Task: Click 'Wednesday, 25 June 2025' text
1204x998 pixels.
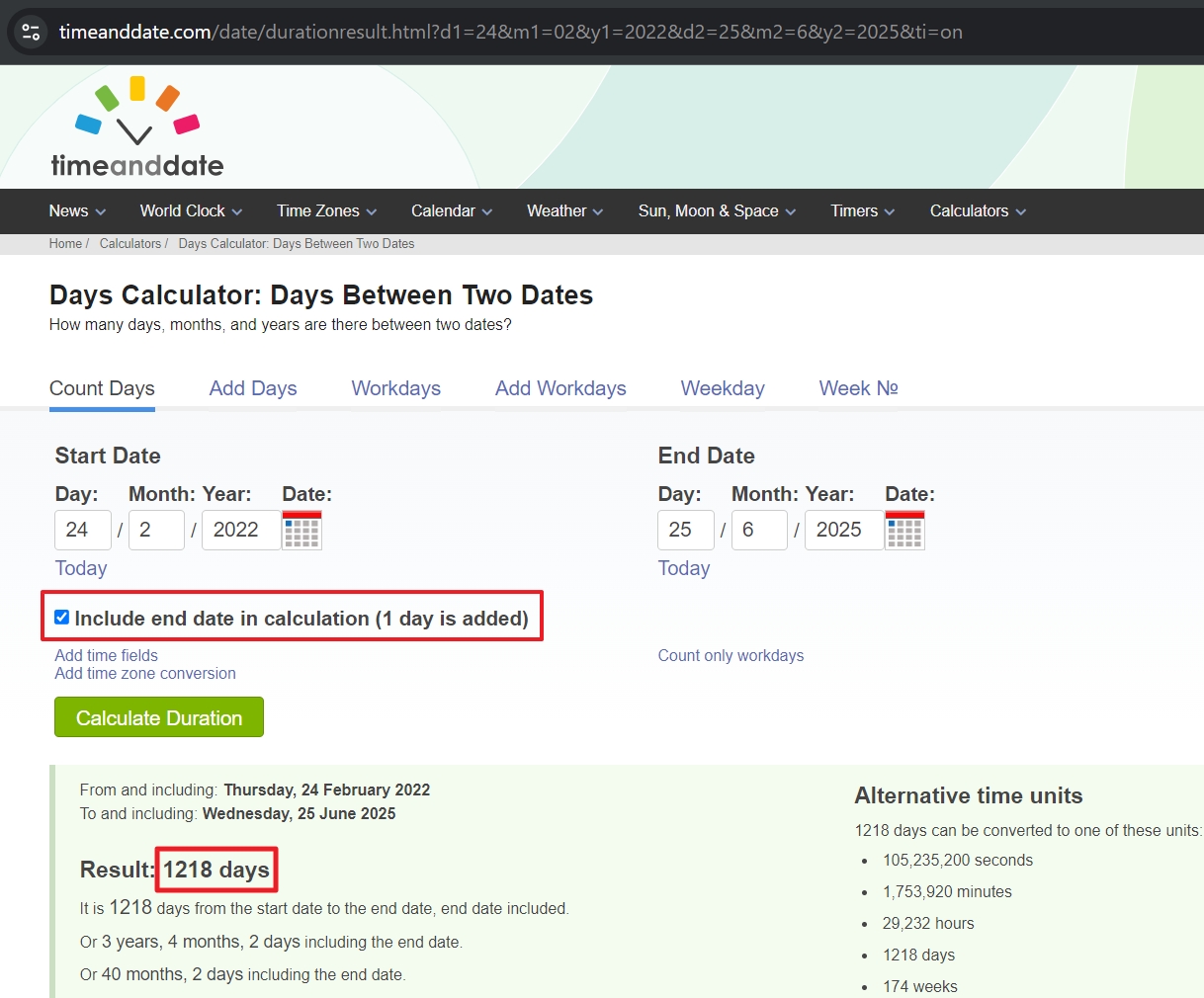Action: coord(300,814)
